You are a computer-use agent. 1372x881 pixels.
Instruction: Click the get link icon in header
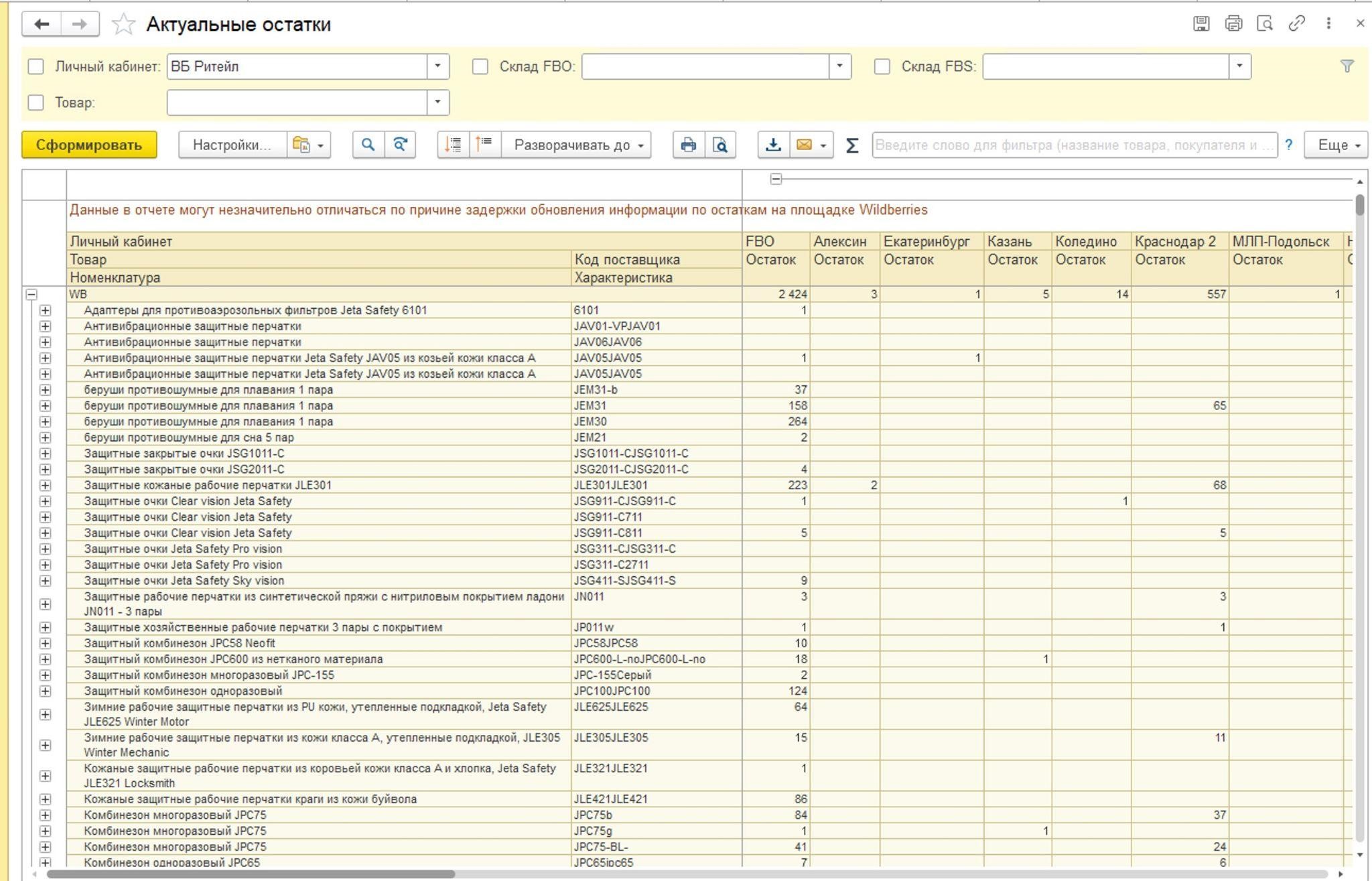pos(1296,23)
